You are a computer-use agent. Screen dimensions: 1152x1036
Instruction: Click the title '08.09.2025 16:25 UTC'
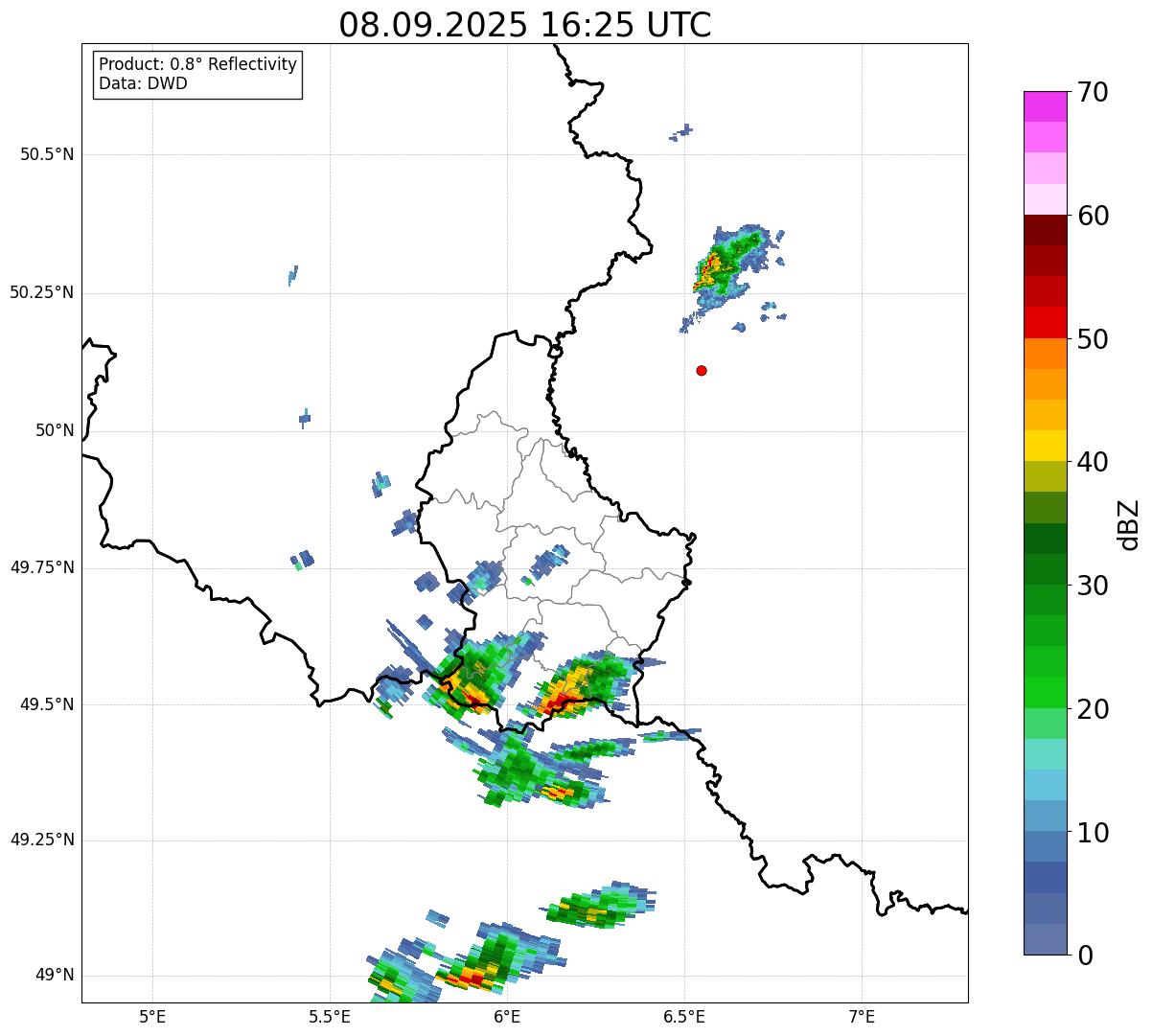(525, 25)
